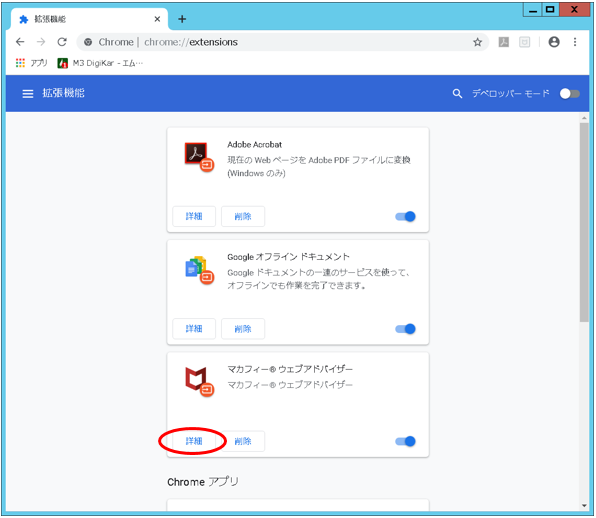596x518 pixels.
Task: Toggle Developer mode switch
Action: pyautogui.click(x=569, y=93)
